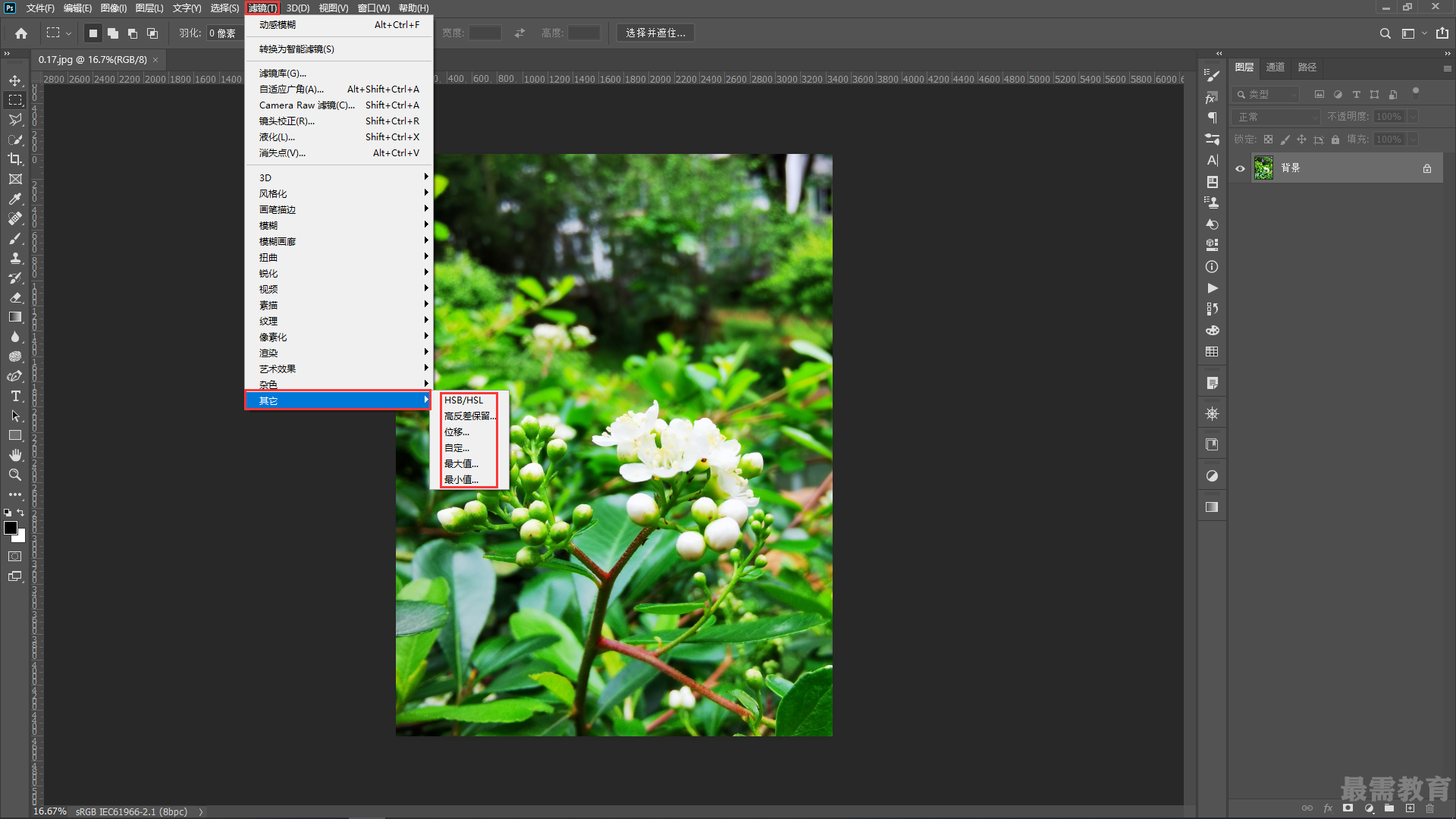Choose 高反差保留 from submenu
Screen dimensions: 1456x819
(x=470, y=416)
